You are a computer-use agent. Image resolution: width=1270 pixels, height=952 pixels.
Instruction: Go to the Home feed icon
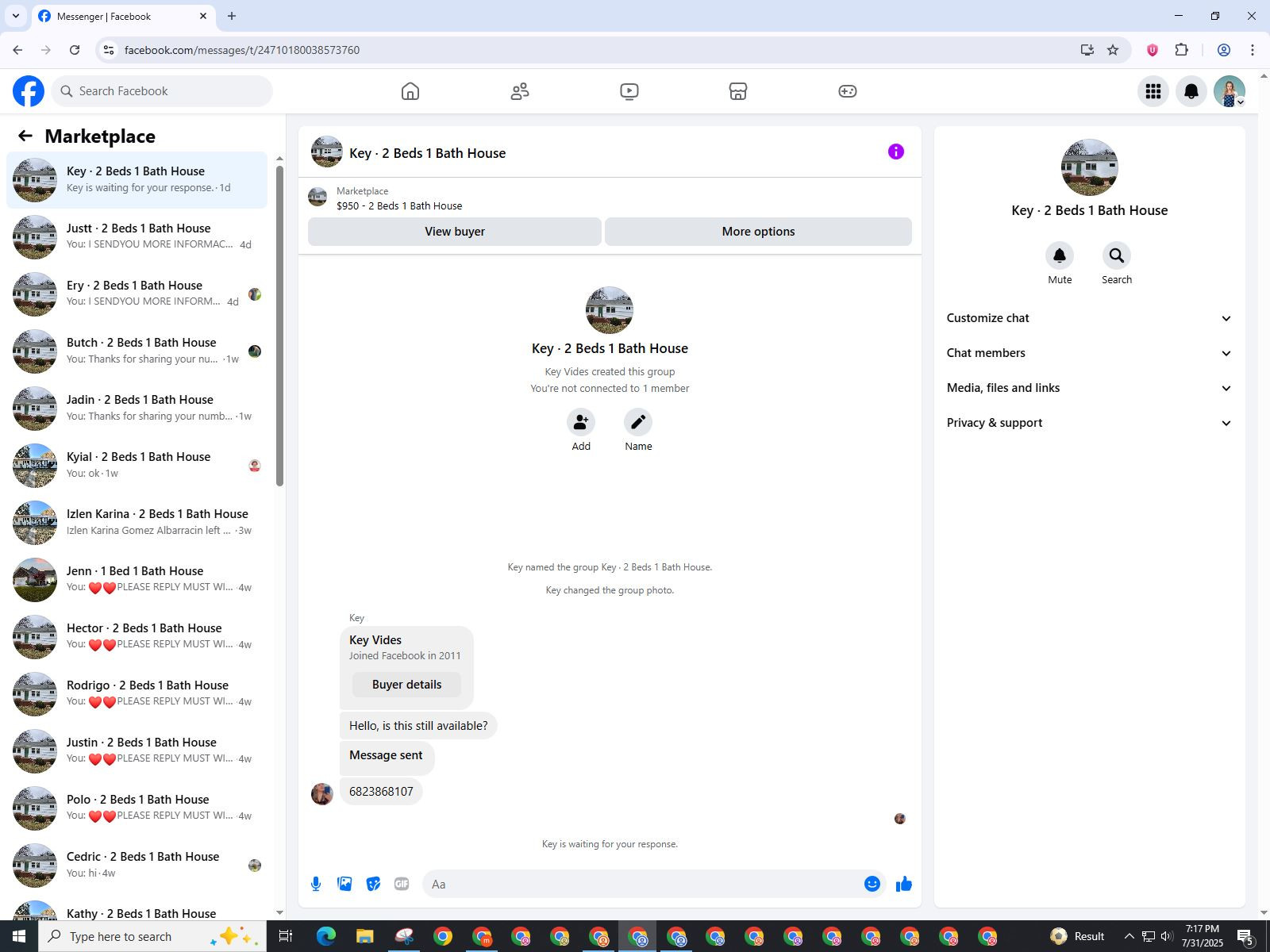coord(410,91)
